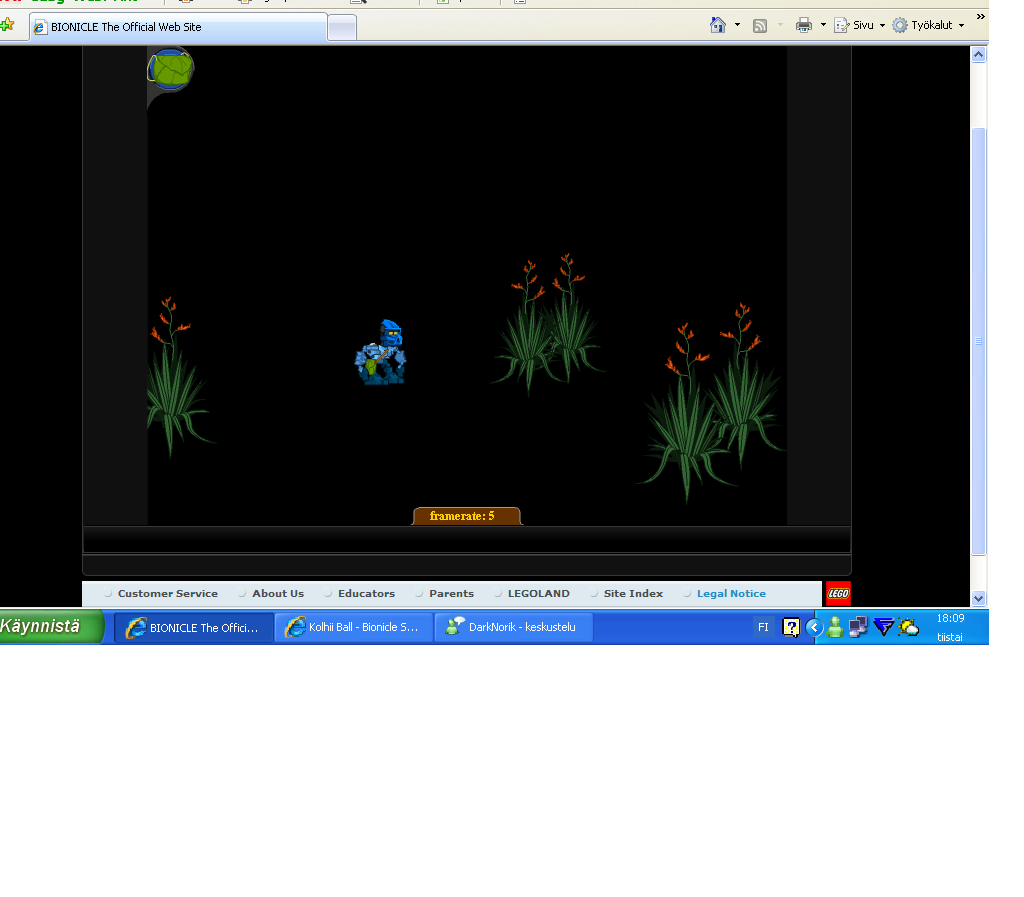
Task: Click the blue triangle F tray icon
Action: (883, 627)
